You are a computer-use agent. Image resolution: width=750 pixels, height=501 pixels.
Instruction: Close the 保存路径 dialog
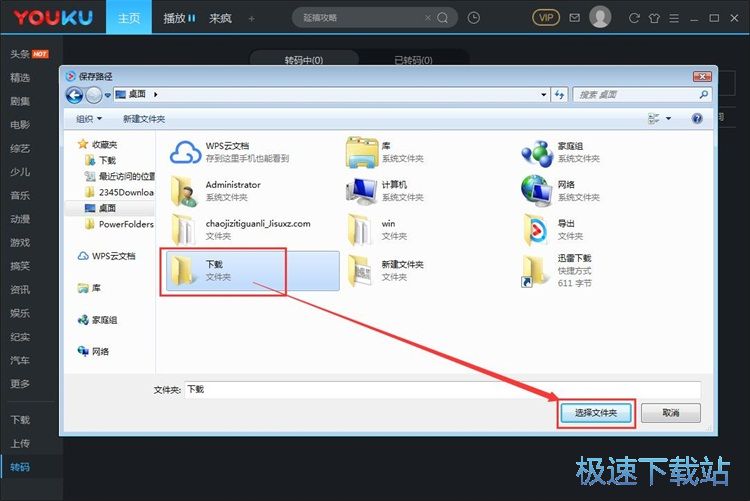pyautogui.click(x=702, y=76)
